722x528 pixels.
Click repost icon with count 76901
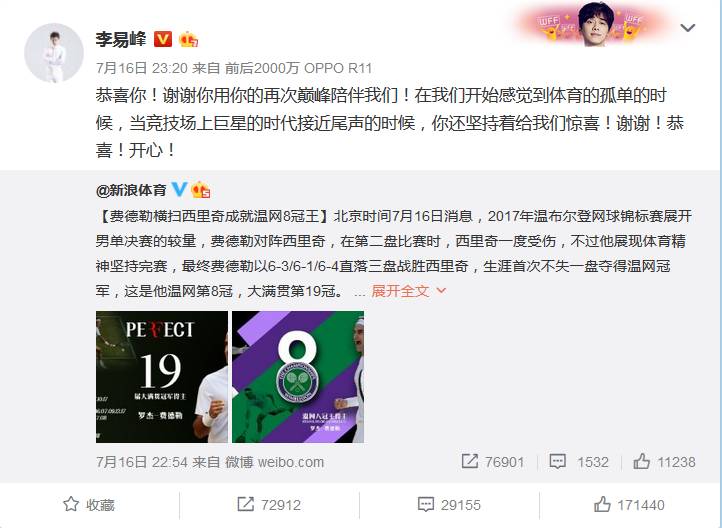493,461
